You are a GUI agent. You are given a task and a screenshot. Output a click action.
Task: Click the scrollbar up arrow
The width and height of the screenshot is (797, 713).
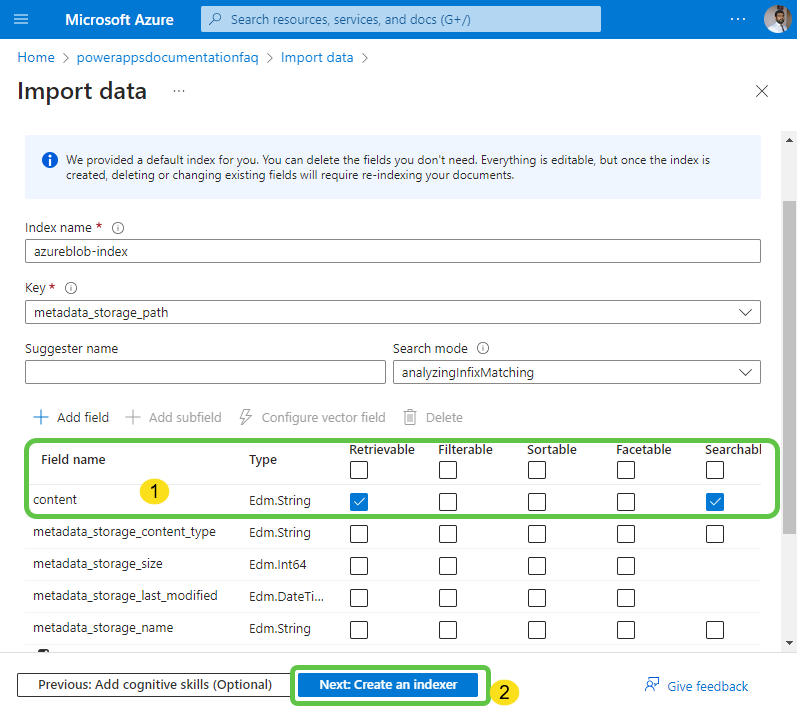(789, 140)
